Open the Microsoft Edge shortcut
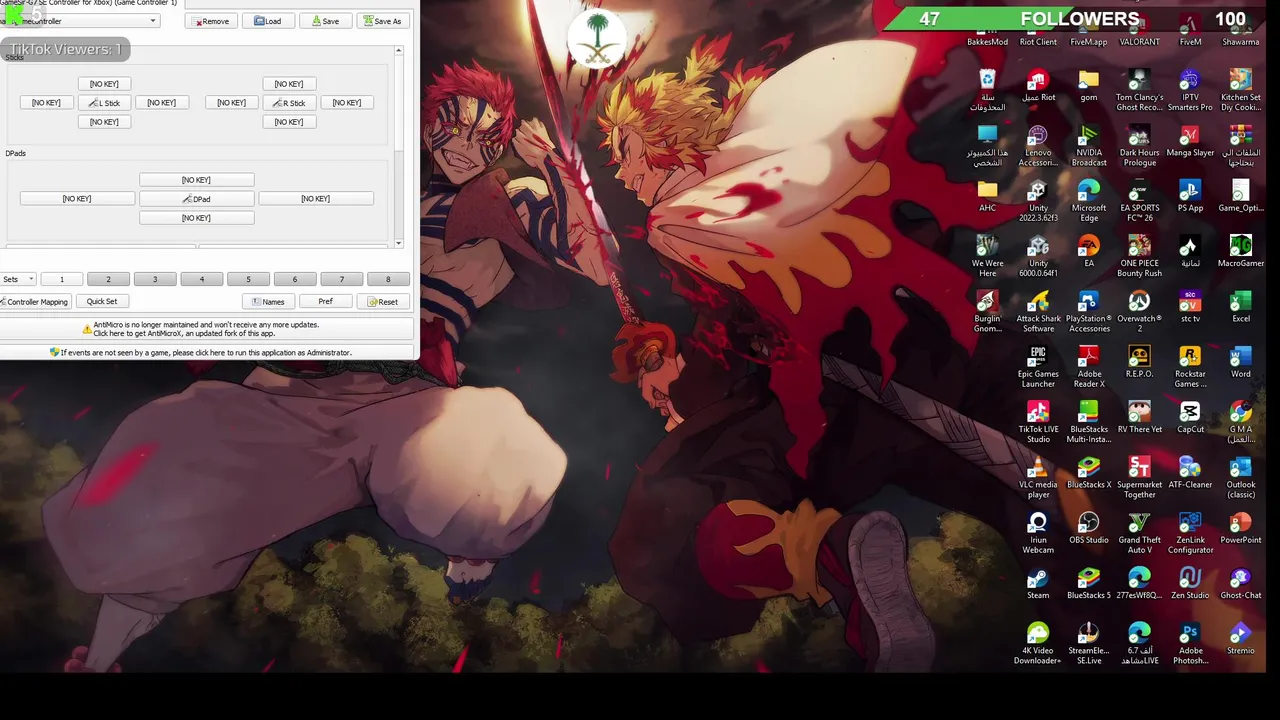 [1089, 201]
